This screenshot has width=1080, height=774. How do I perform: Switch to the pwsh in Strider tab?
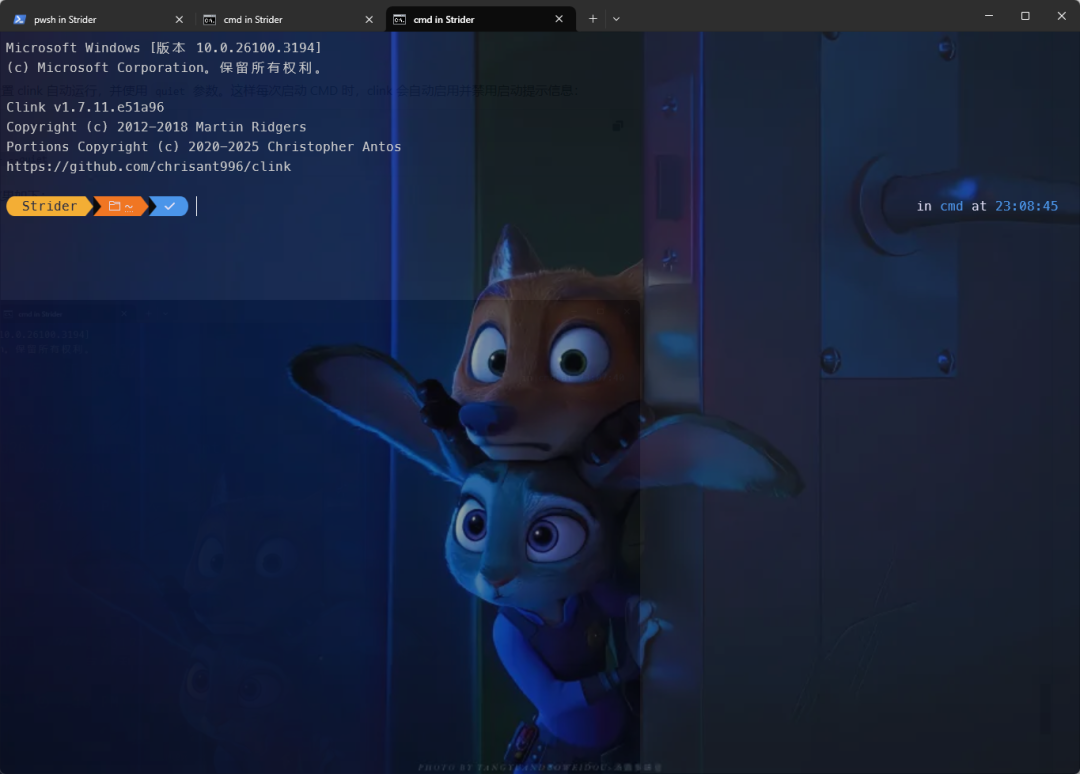click(99, 19)
